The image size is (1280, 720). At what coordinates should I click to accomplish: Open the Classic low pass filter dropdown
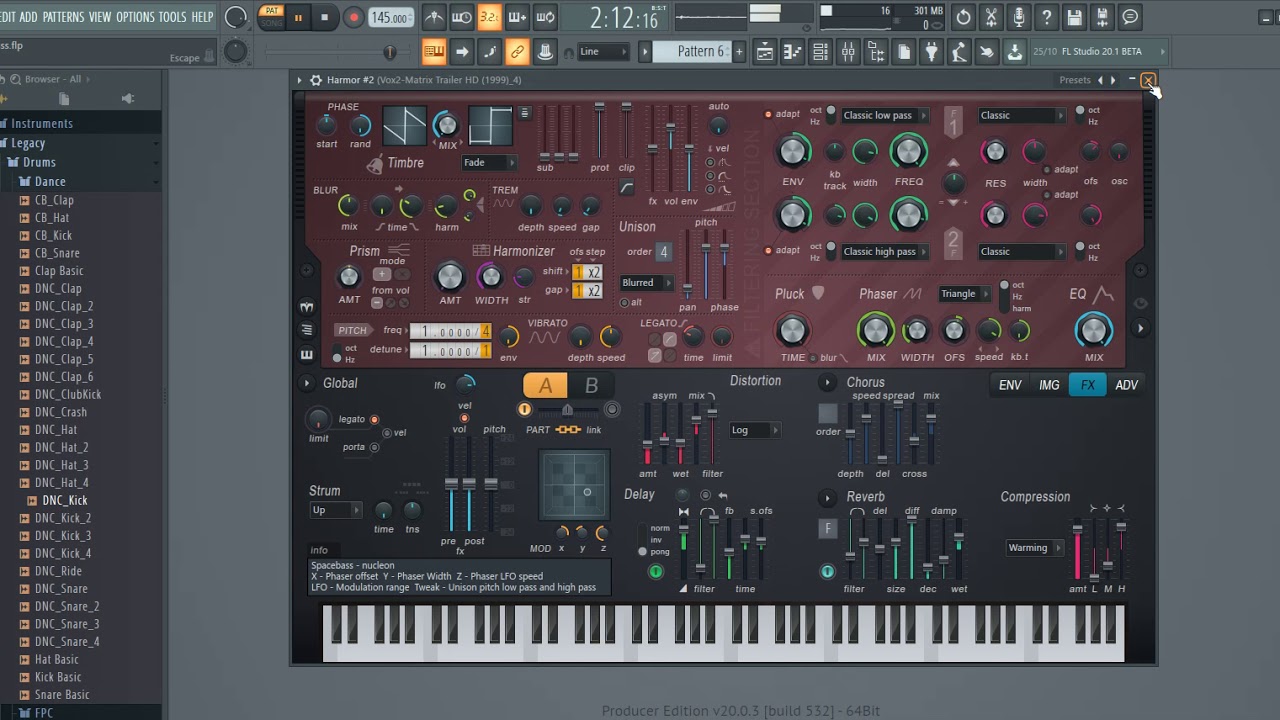885,115
